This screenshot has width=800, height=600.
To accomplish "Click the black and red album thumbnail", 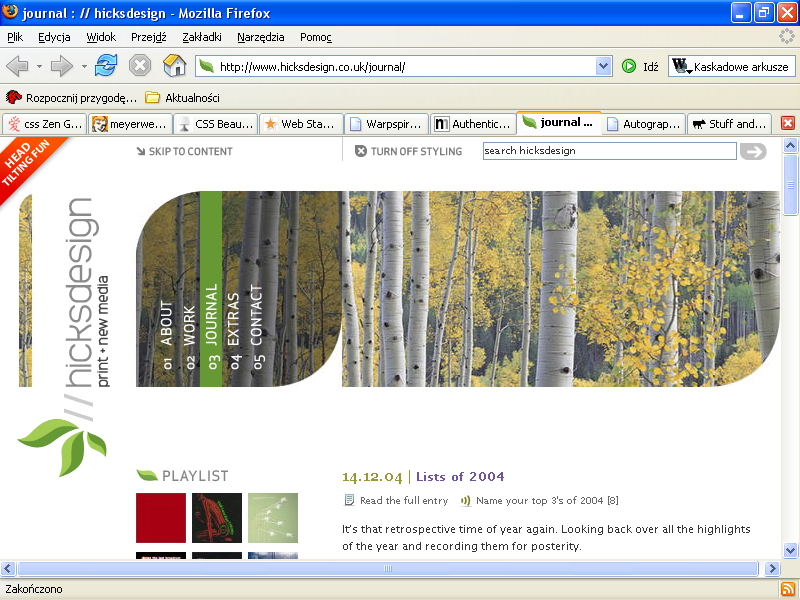I will point(217,518).
